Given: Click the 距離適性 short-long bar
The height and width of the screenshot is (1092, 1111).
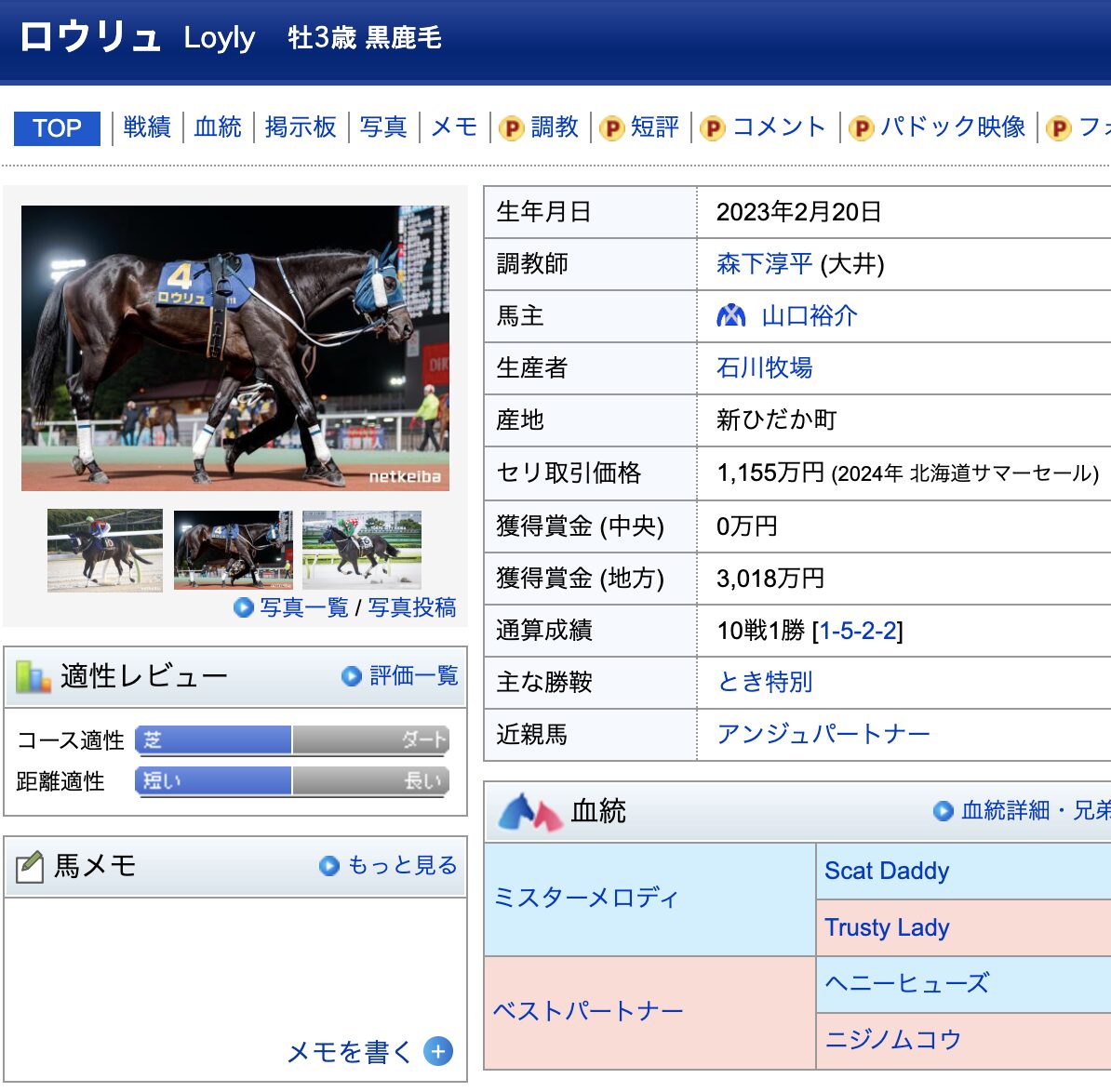Looking at the screenshot, I should 292,781.
